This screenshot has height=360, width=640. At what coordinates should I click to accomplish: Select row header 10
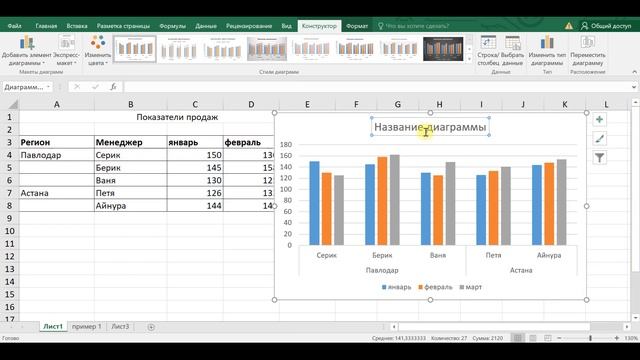pos(9,231)
